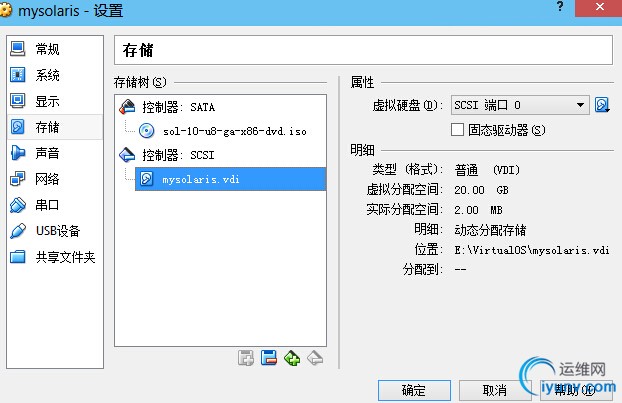Open the 声音 (Audio) settings page
622x403 pixels.
(x=55, y=153)
